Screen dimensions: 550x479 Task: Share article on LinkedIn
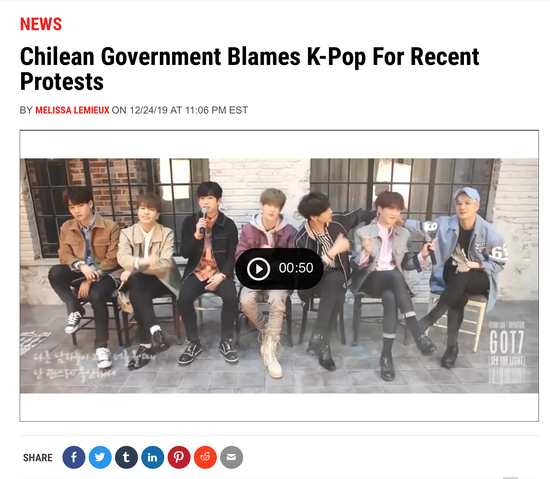(153, 457)
